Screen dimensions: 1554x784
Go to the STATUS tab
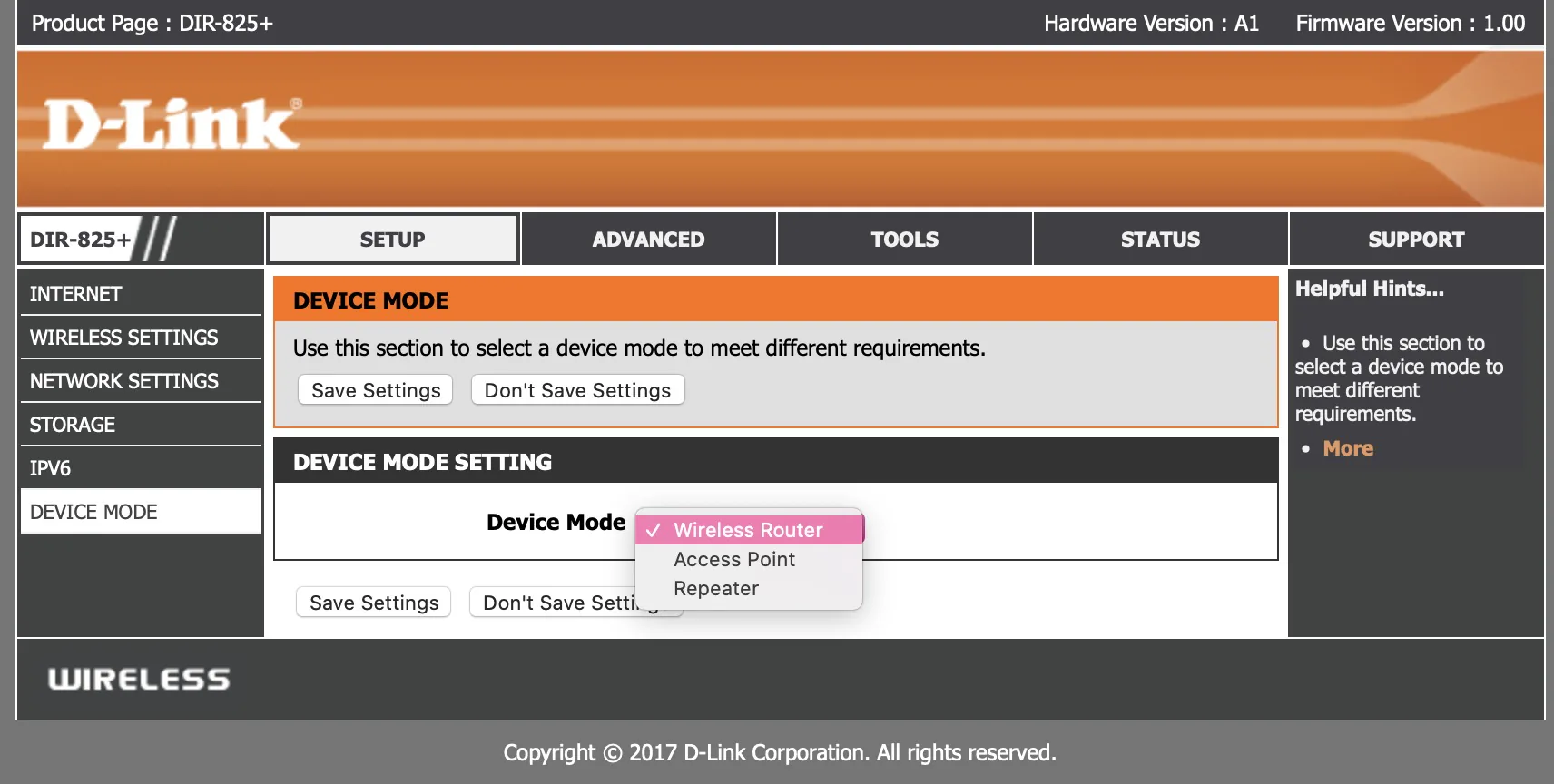pos(1161,240)
